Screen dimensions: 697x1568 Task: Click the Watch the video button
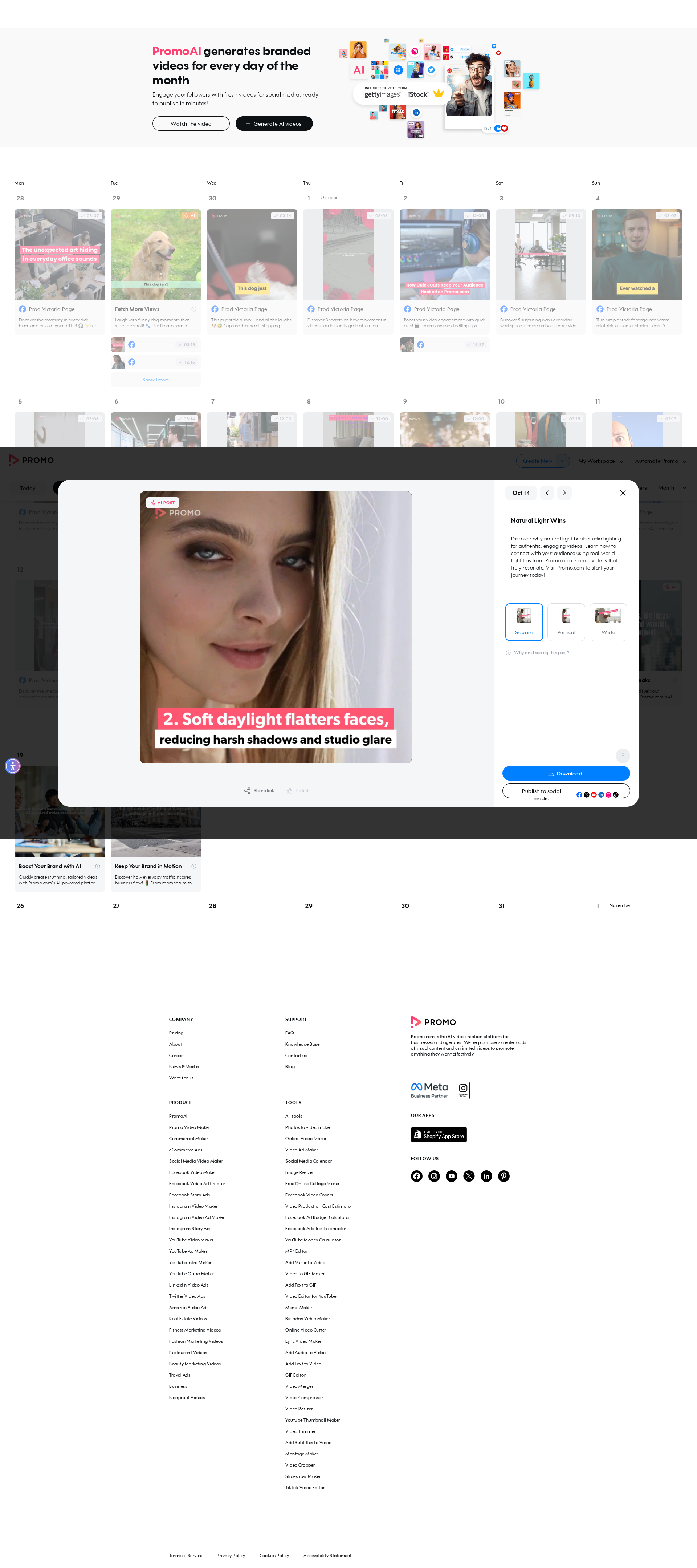pyautogui.click(x=191, y=123)
